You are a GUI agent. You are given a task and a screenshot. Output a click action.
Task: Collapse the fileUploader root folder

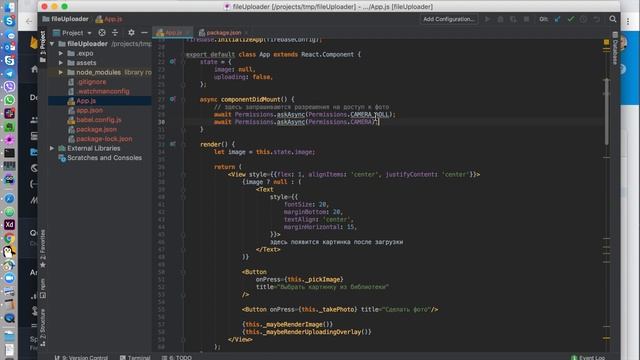(x=52, y=44)
